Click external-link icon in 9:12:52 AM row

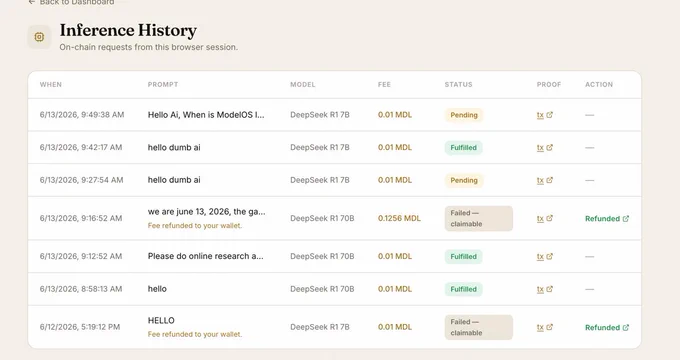tap(549, 256)
